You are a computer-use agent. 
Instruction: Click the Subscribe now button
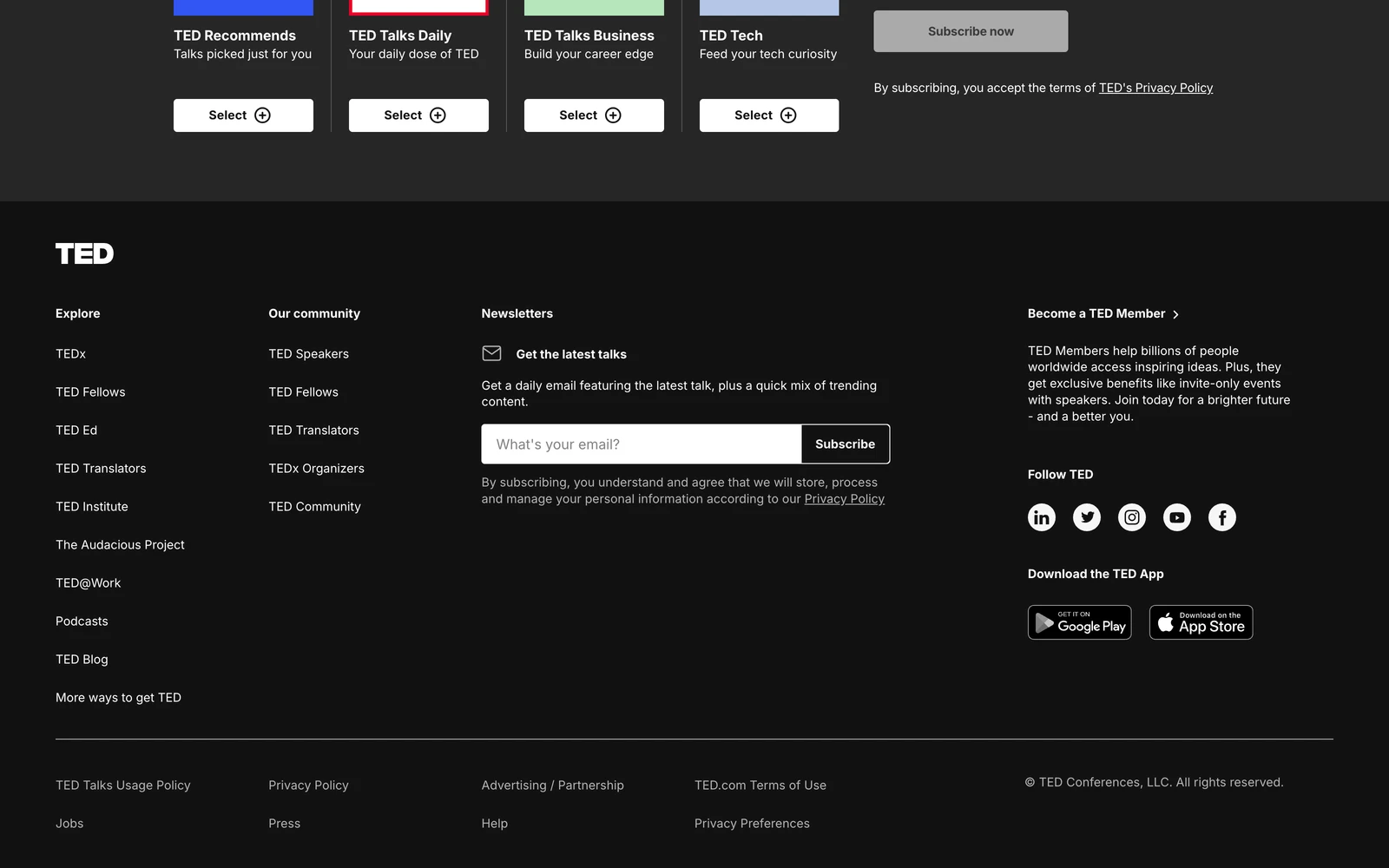coord(971,31)
